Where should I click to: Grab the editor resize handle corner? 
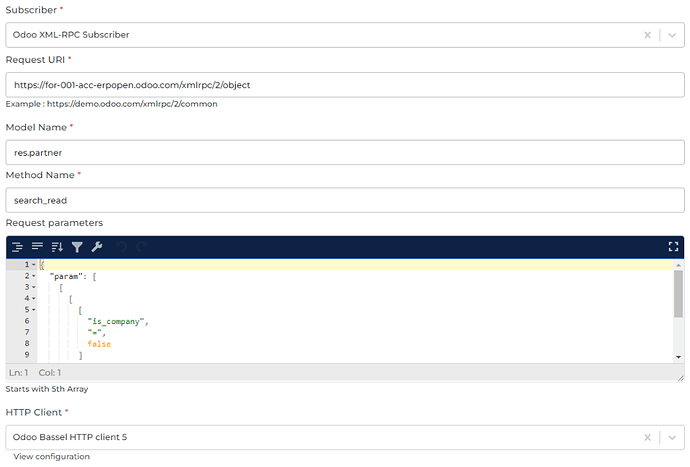click(x=681, y=378)
